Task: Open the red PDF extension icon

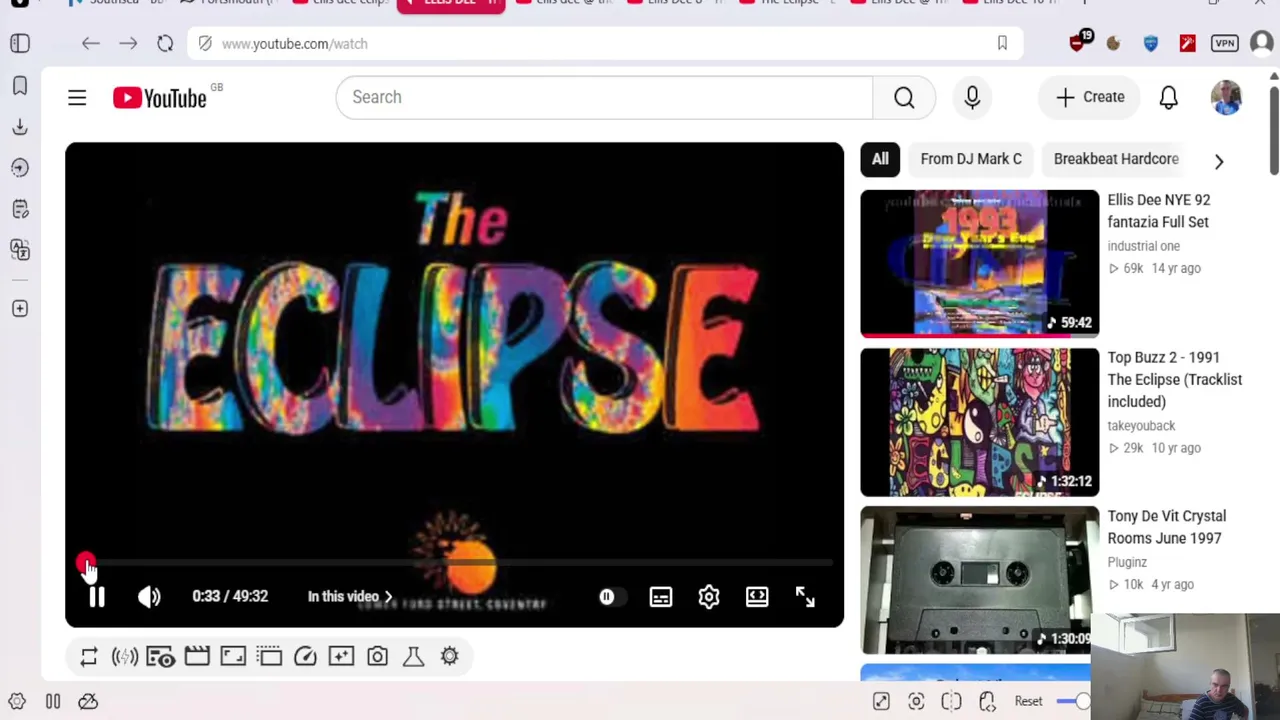Action: point(1187,43)
